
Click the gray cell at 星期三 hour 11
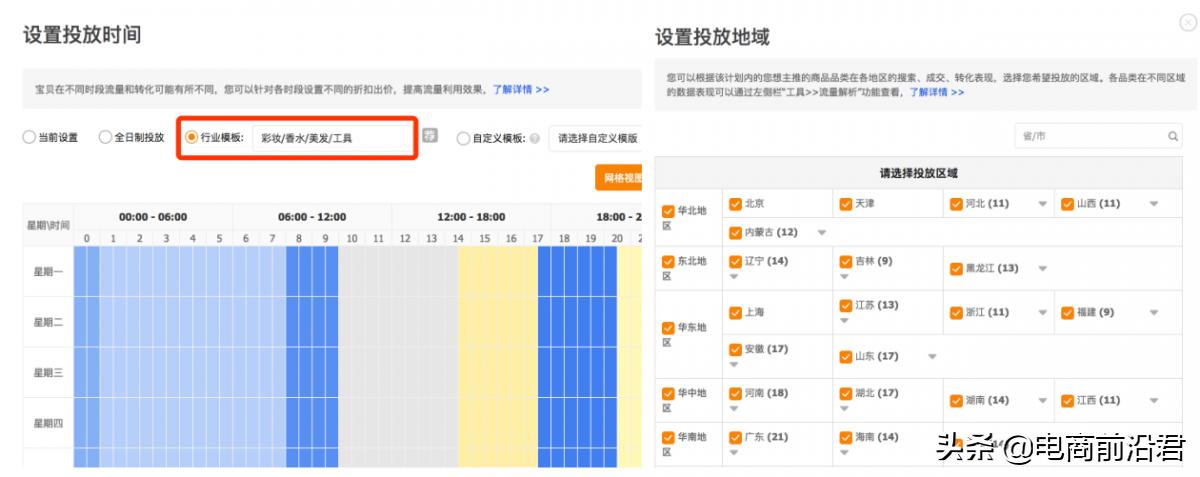tap(378, 372)
